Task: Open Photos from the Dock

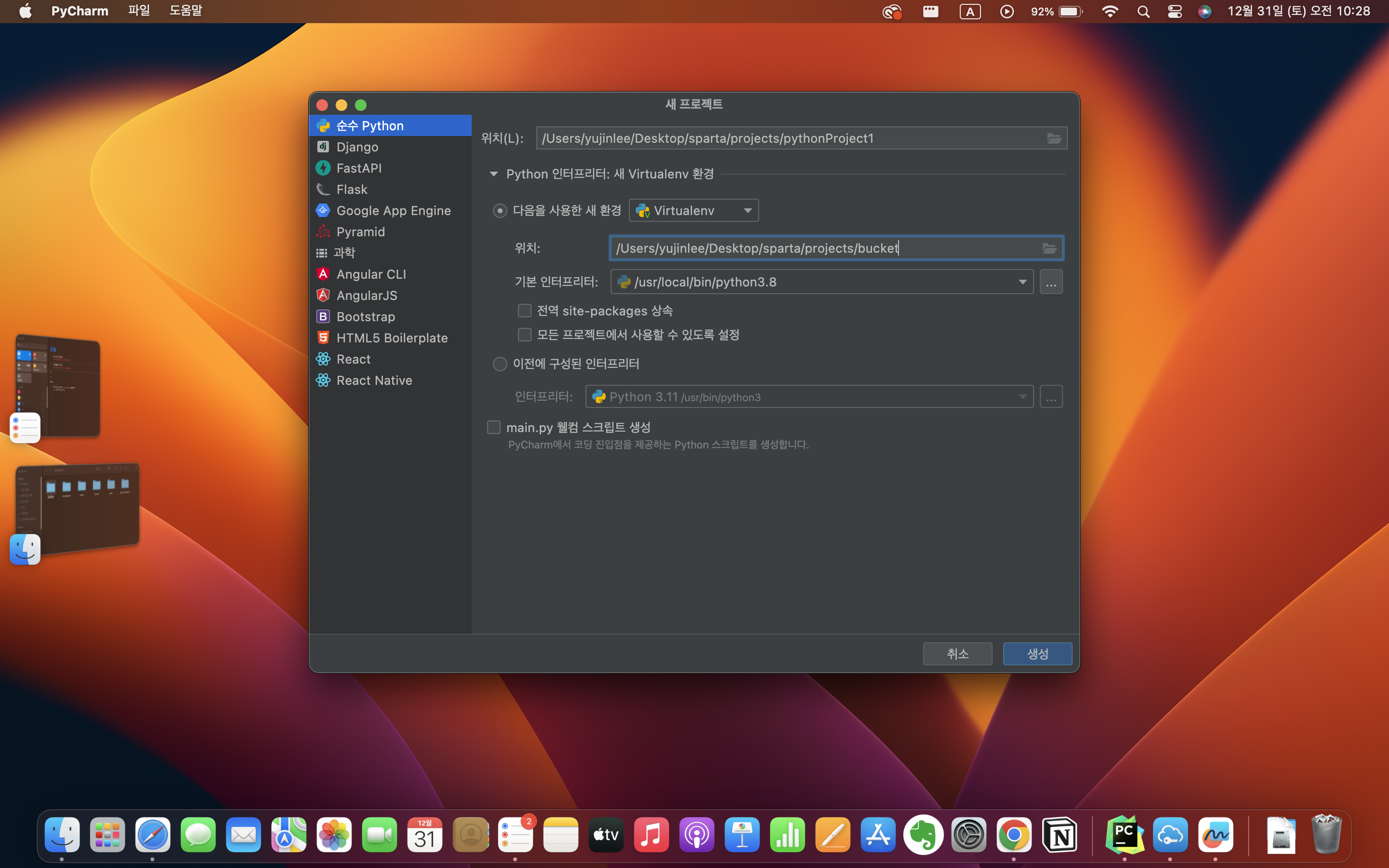Action: (334, 835)
